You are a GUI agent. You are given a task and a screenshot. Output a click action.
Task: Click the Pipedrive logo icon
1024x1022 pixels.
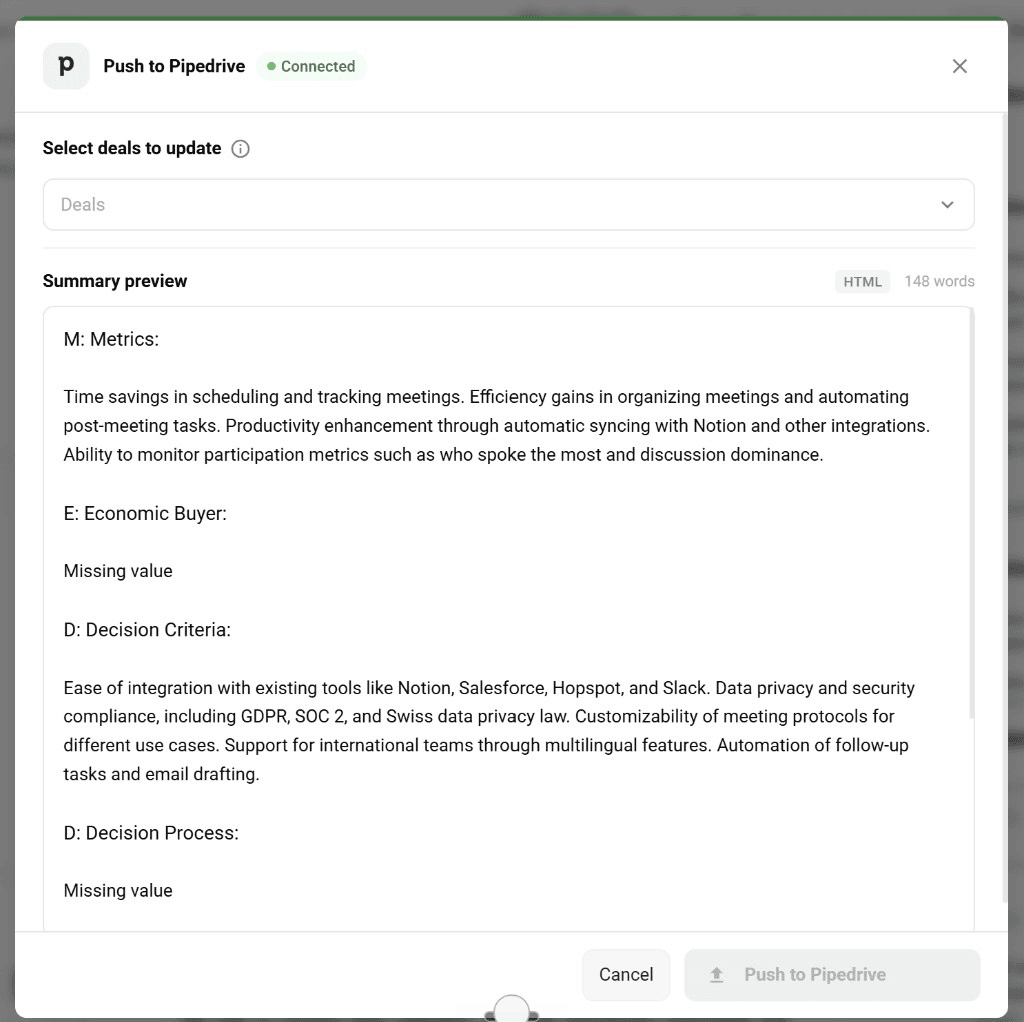click(66, 66)
